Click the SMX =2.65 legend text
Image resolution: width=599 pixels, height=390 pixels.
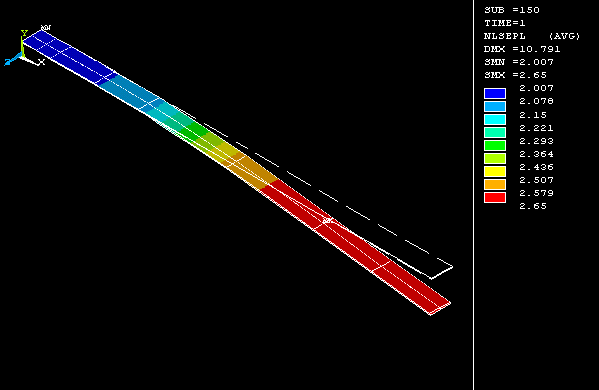[x=515, y=75]
